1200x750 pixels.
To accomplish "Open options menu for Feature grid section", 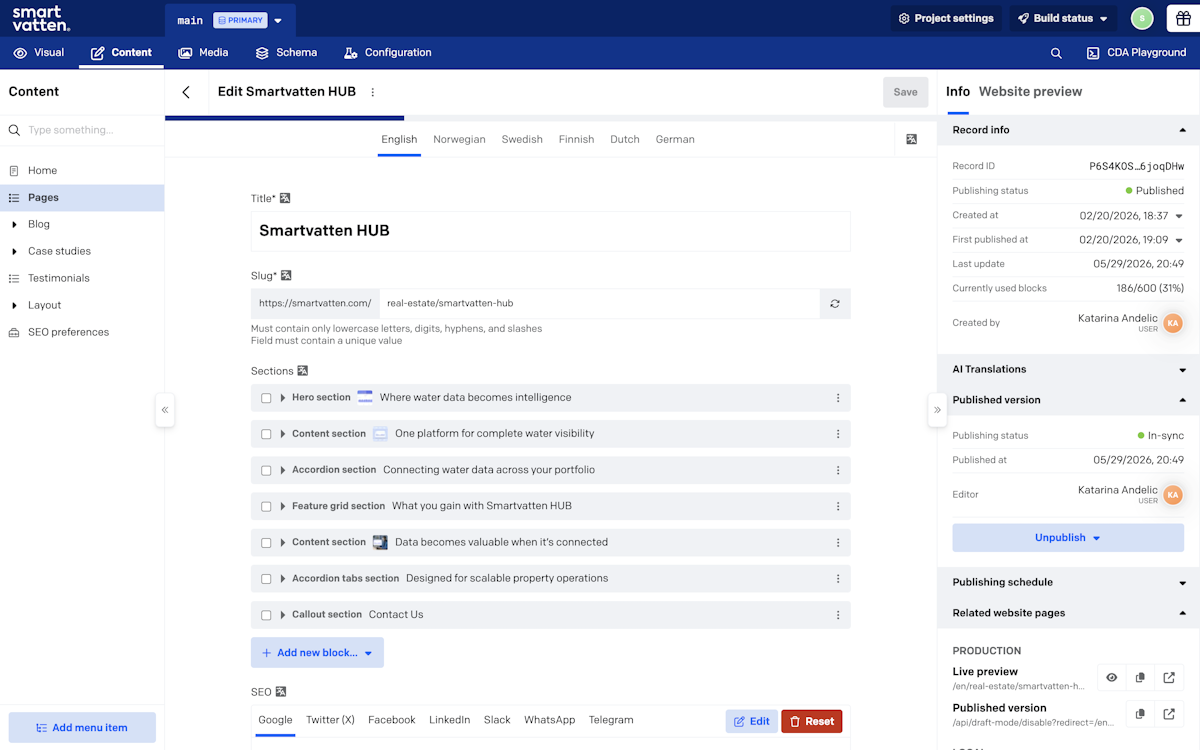I will click(838, 506).
